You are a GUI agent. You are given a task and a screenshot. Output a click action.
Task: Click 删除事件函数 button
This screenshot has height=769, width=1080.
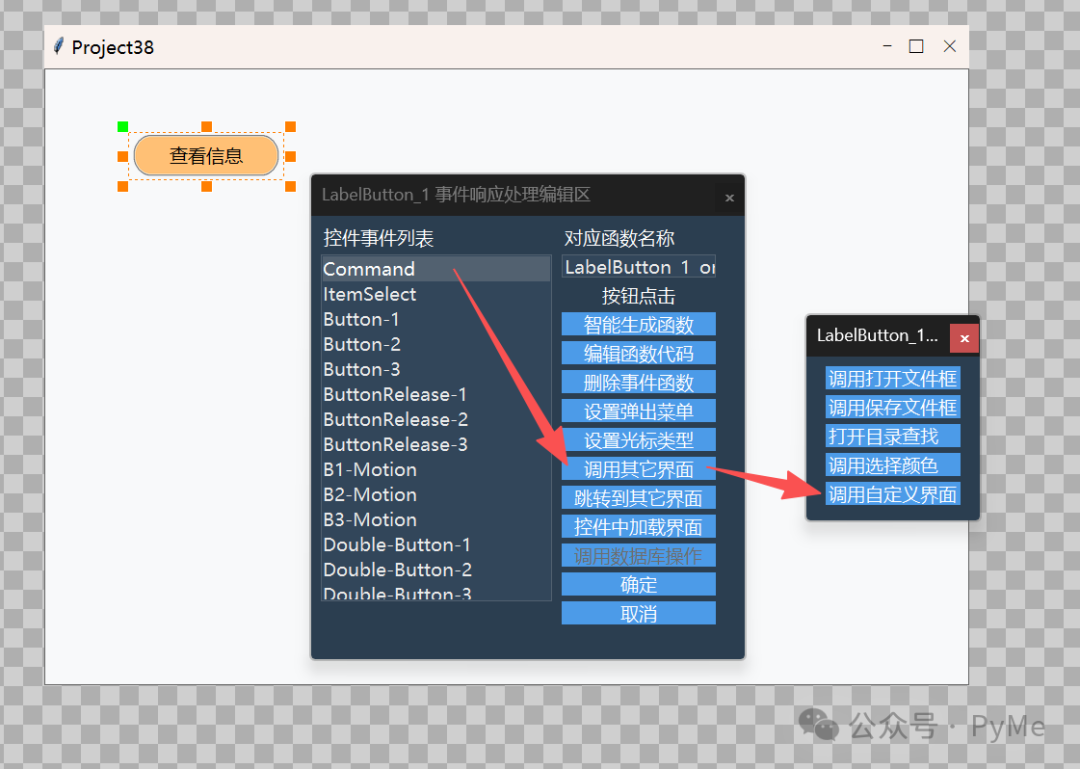click(638, 382)
